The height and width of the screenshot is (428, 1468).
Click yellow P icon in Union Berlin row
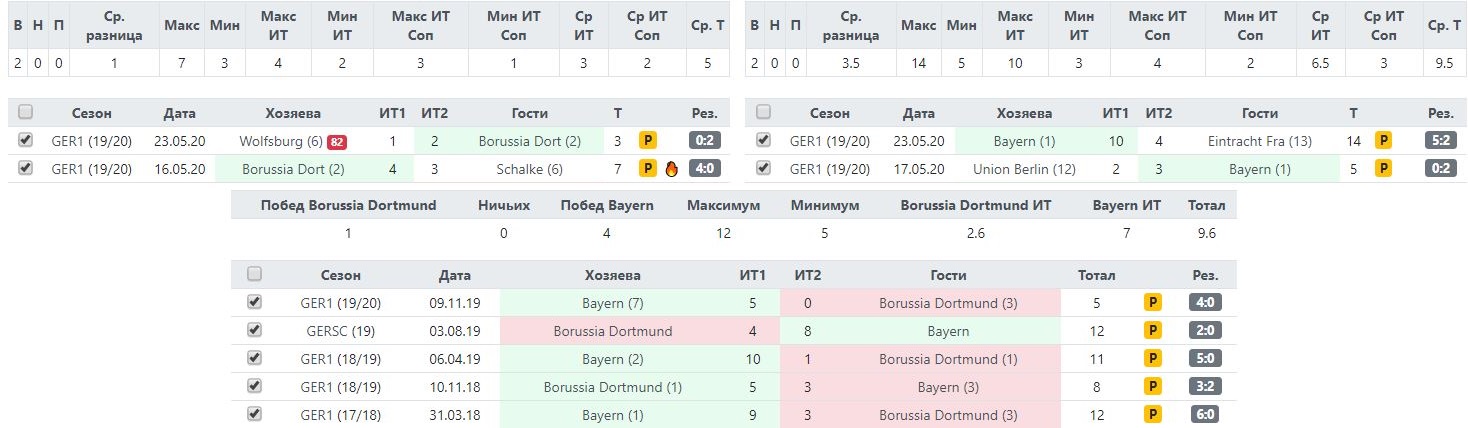click(1384, 169)
